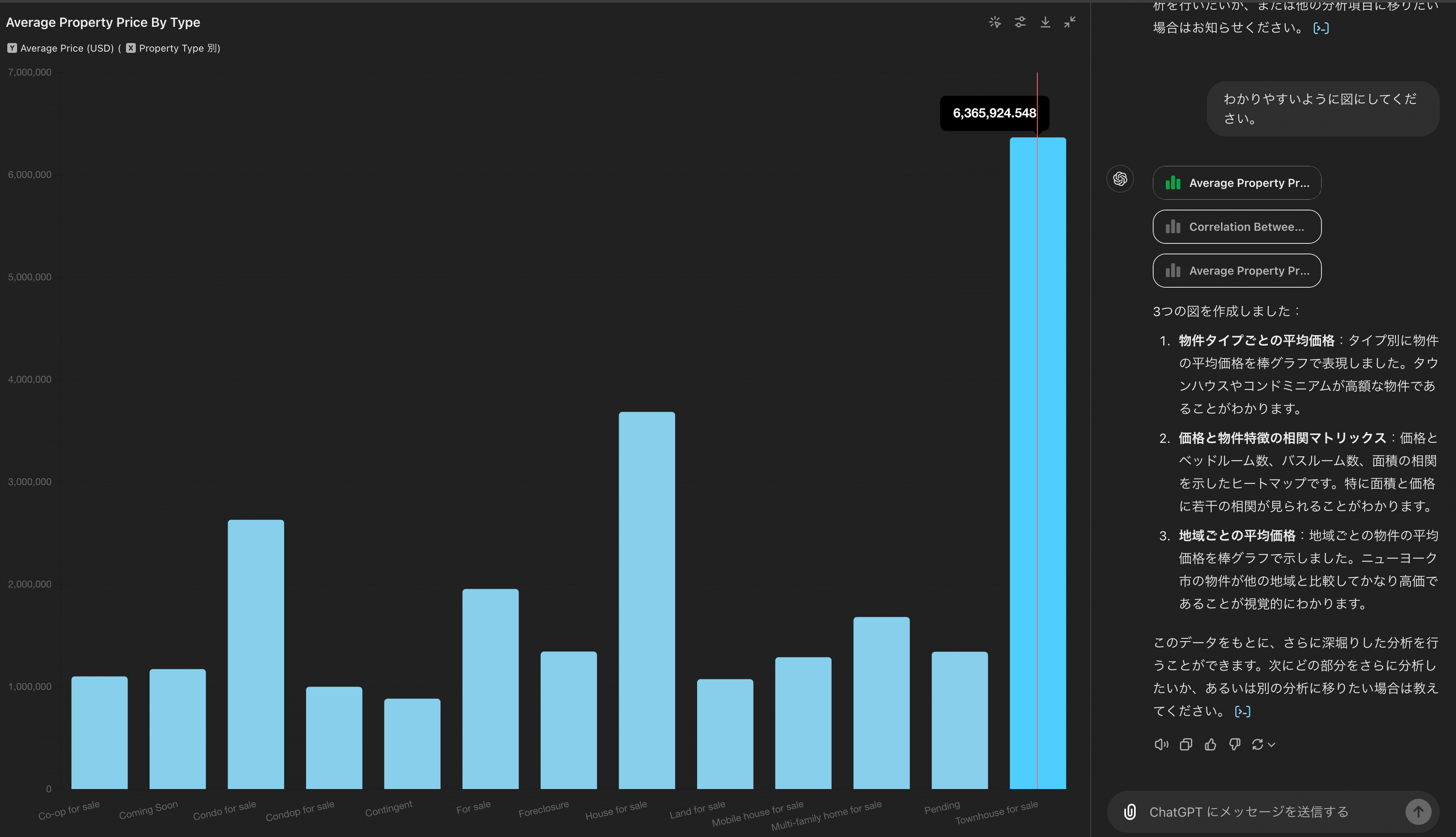Give thumbs up to the response
This screenshot has height=837, width=1456.
[1210, 744]
